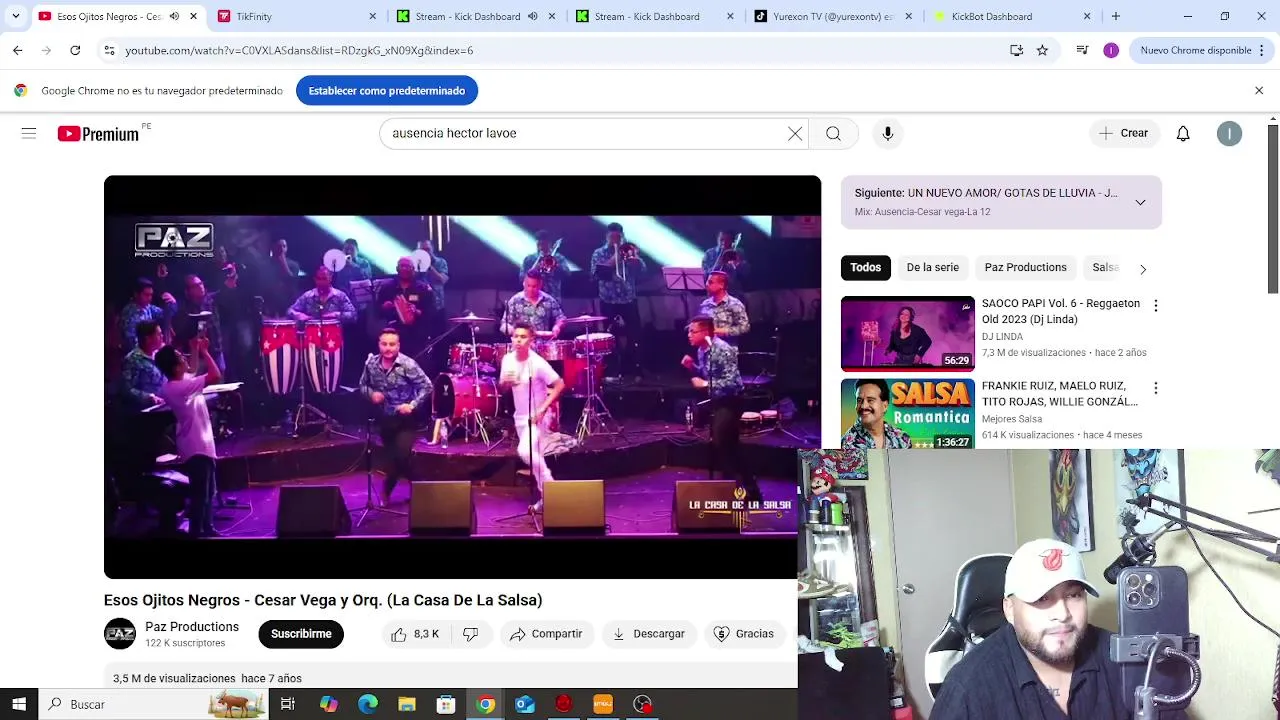Screen dimensions: 1280x720
Task: Reload the page
Action: [x=75, y=50]
